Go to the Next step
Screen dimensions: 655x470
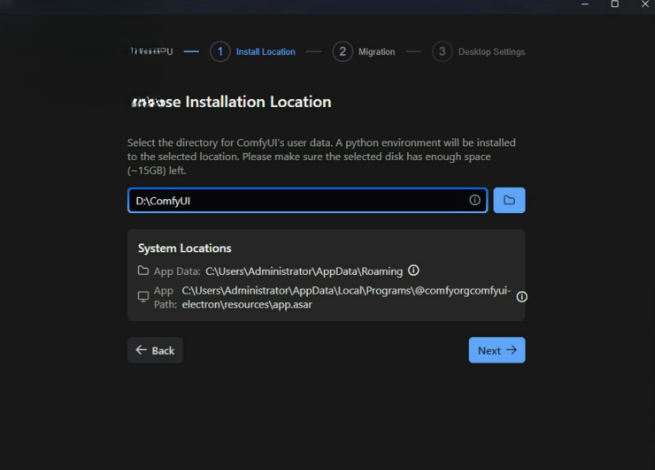[497, 350]
